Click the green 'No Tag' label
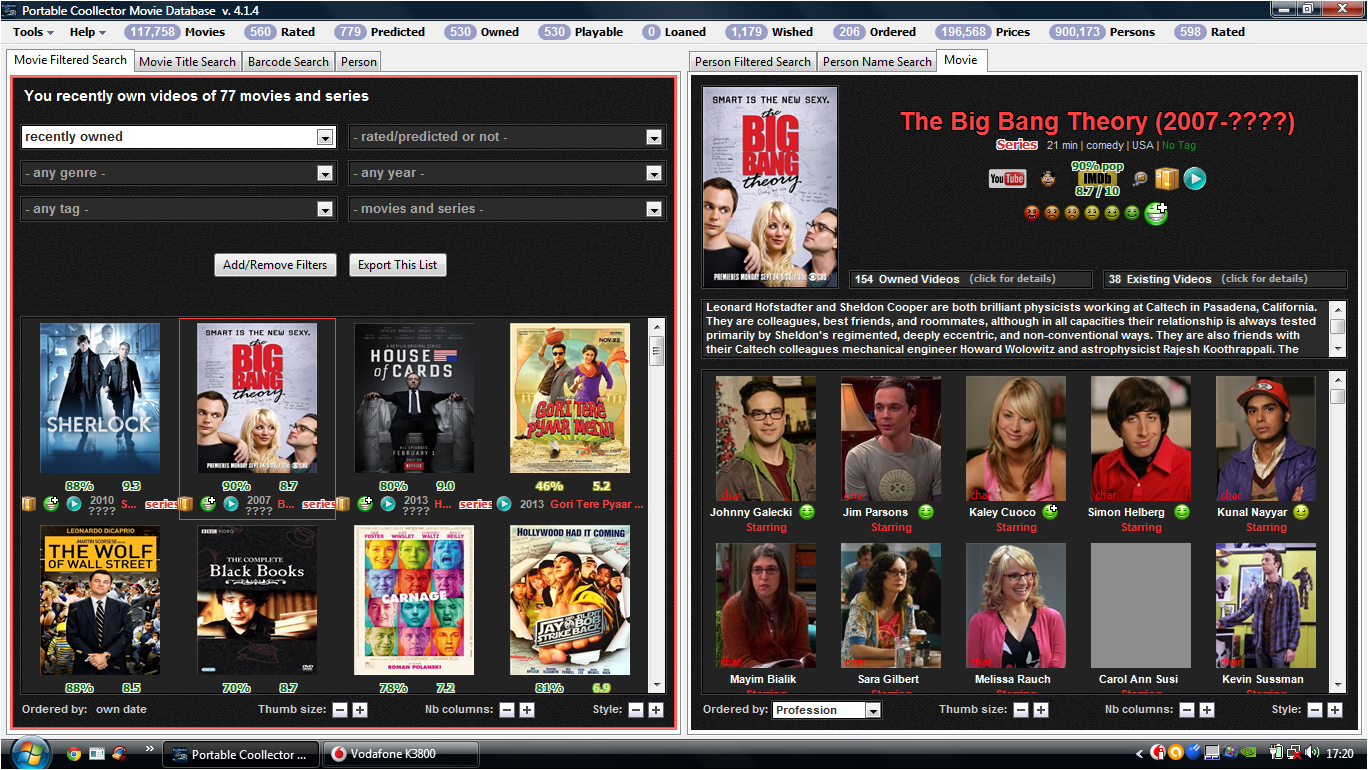 [1178, 145]
